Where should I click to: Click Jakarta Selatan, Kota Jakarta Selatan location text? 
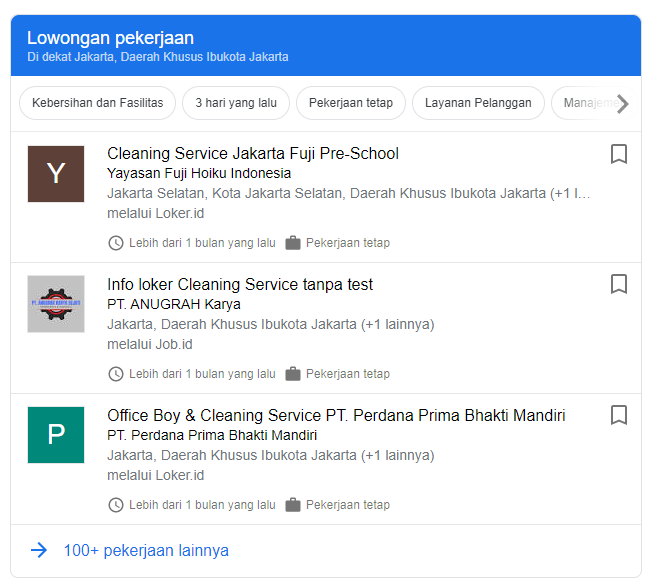pyautogui.click(x=349, y=193)
